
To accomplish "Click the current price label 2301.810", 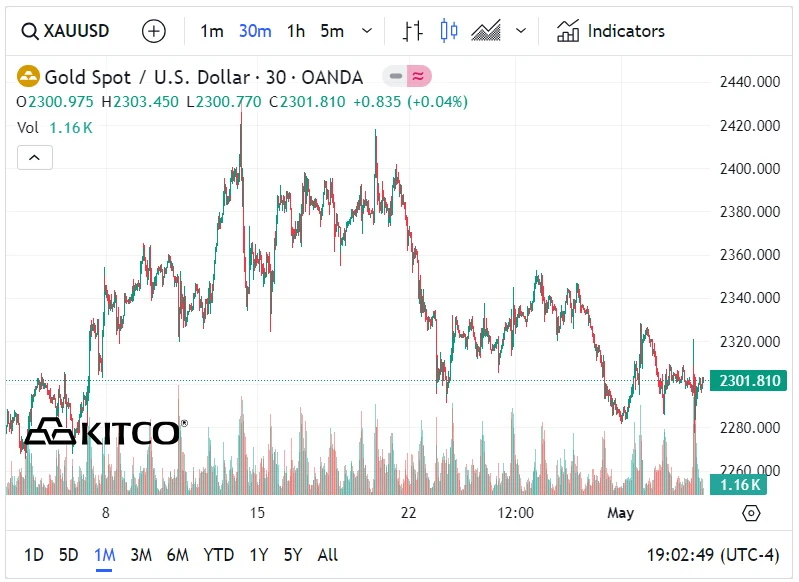I will (x=748, y=380).
